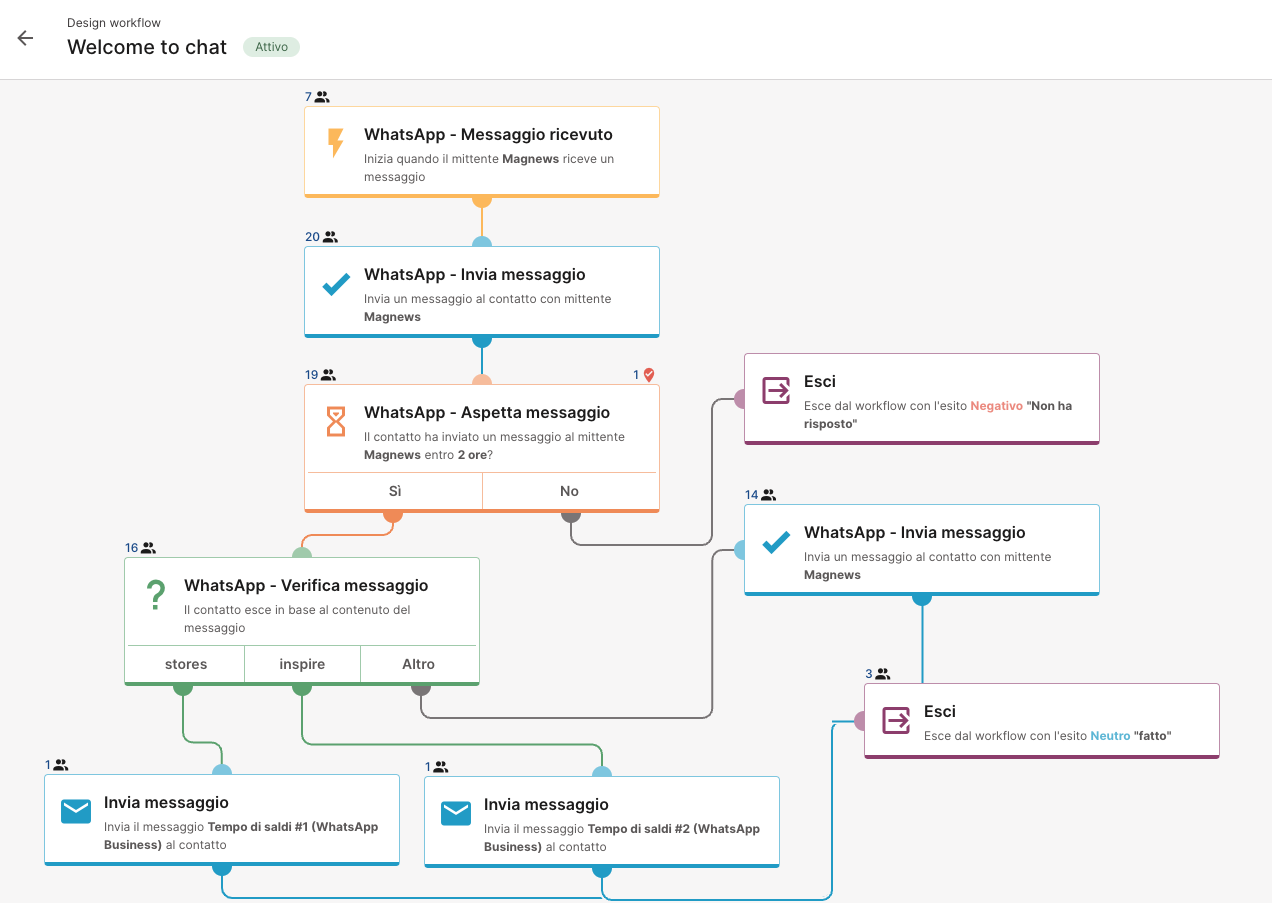Viewport: 1272px width, 903px height.
Task: Open the WhatsApp - Messaggio ricevuto node
Action: click(x=488, y=135)
